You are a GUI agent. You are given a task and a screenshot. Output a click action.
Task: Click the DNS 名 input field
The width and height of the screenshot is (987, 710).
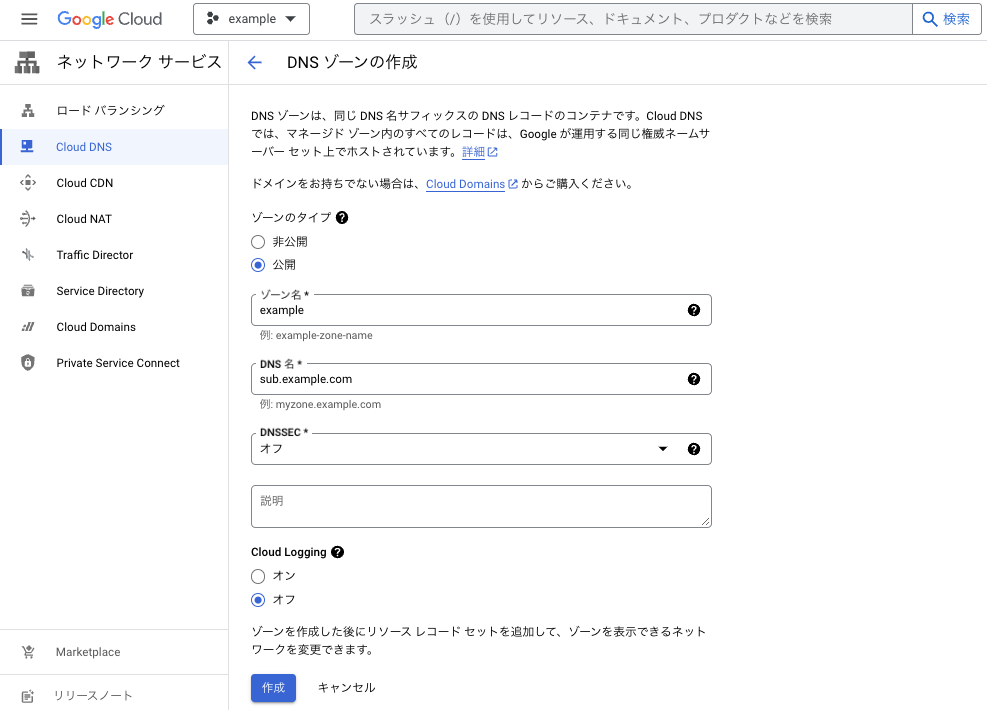481,379
